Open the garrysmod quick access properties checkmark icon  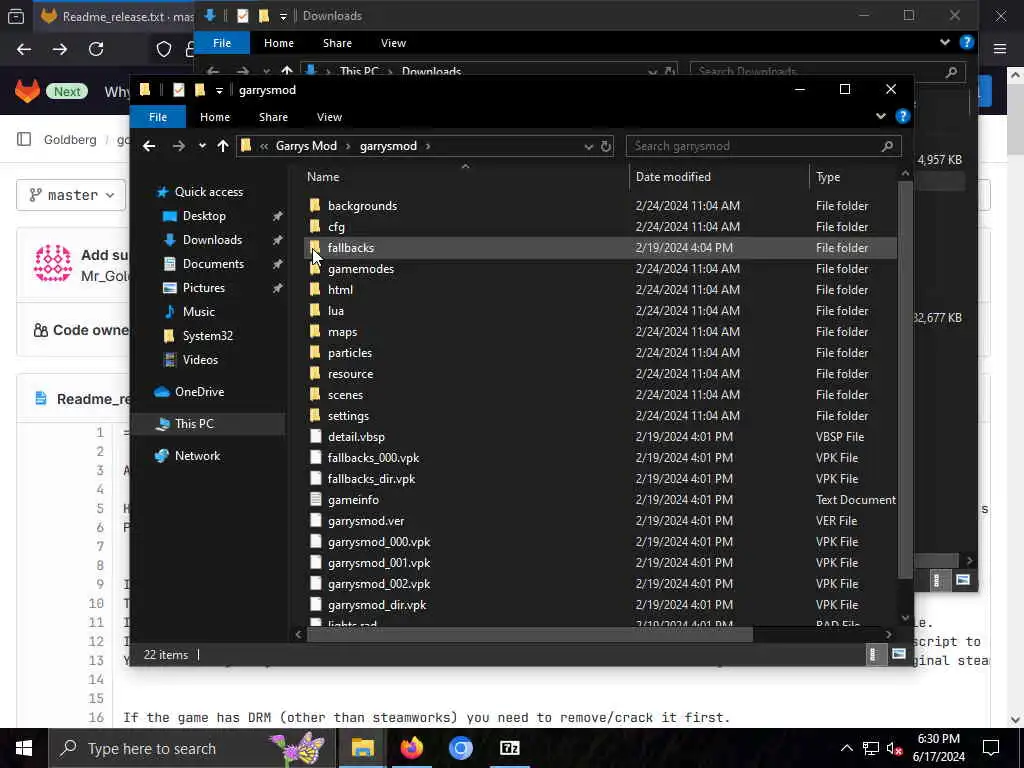(178, 90)
